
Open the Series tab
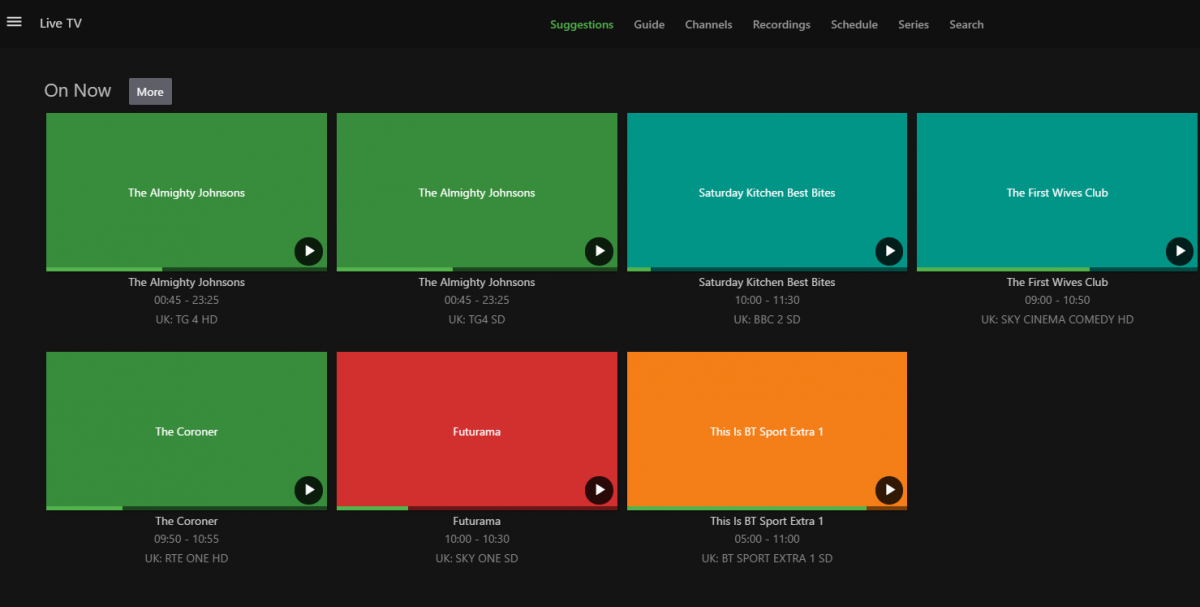(913, 25)
